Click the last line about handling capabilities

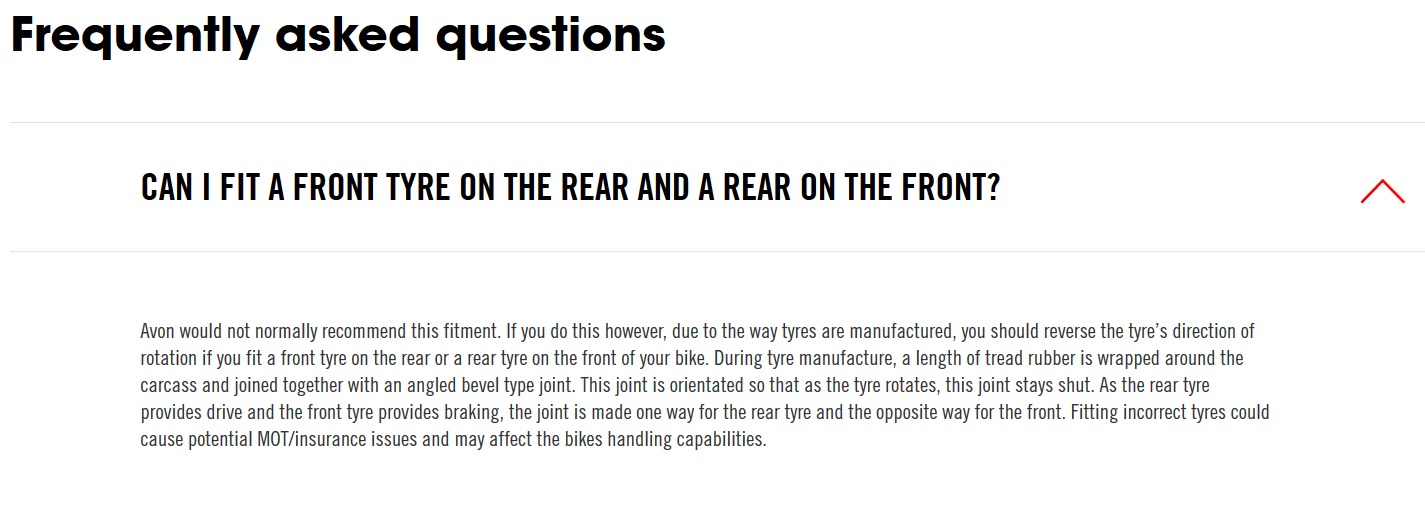453,439
